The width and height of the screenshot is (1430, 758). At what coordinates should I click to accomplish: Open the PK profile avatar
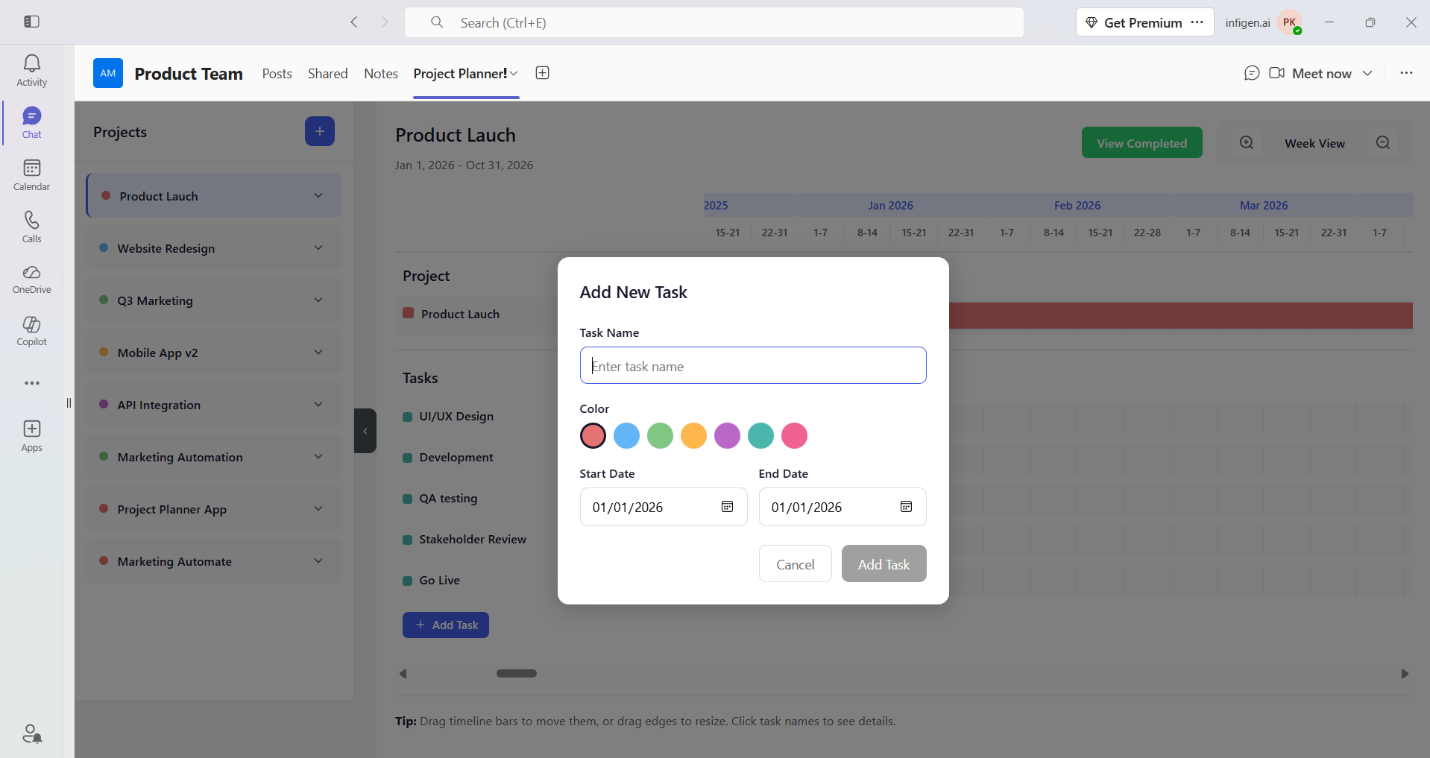[1290, 22]
